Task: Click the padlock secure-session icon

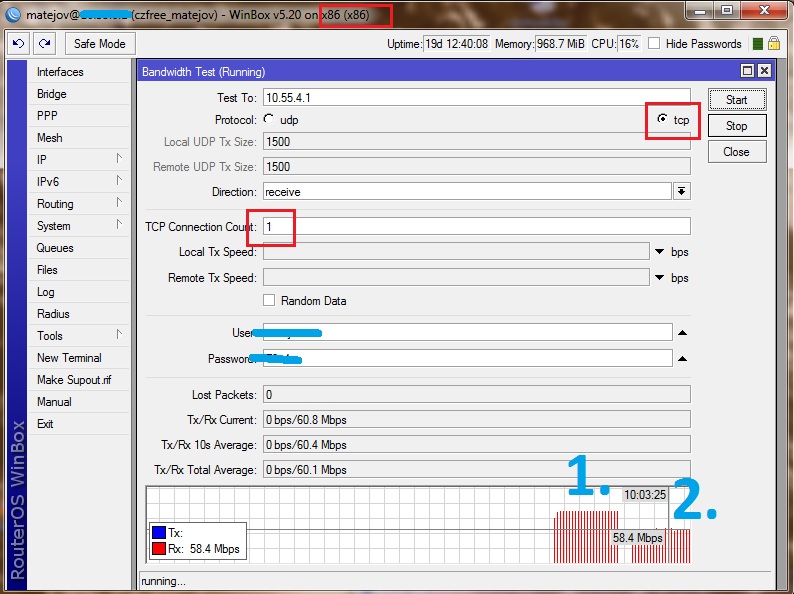Action: [774, 43]
